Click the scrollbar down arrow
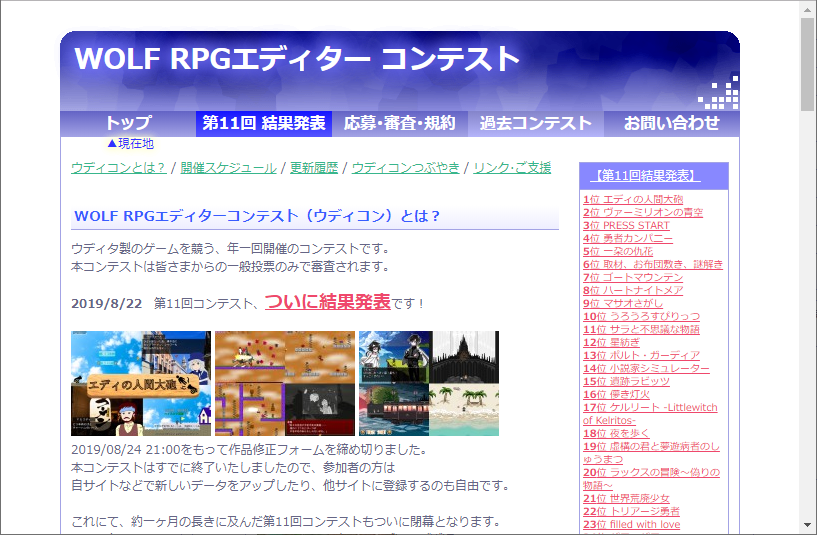 point(808,526)
